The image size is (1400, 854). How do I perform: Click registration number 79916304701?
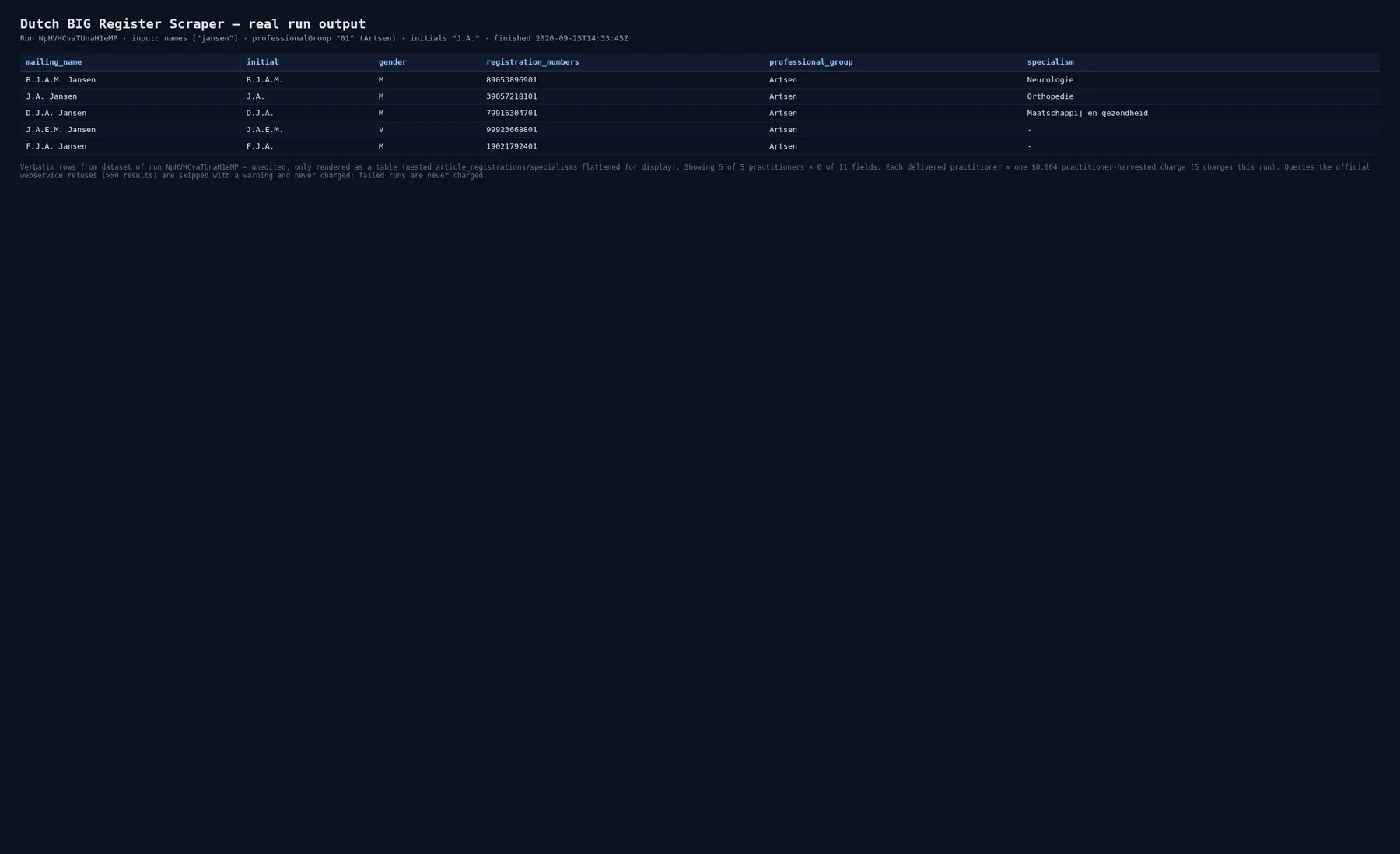(x=512, y=113)
